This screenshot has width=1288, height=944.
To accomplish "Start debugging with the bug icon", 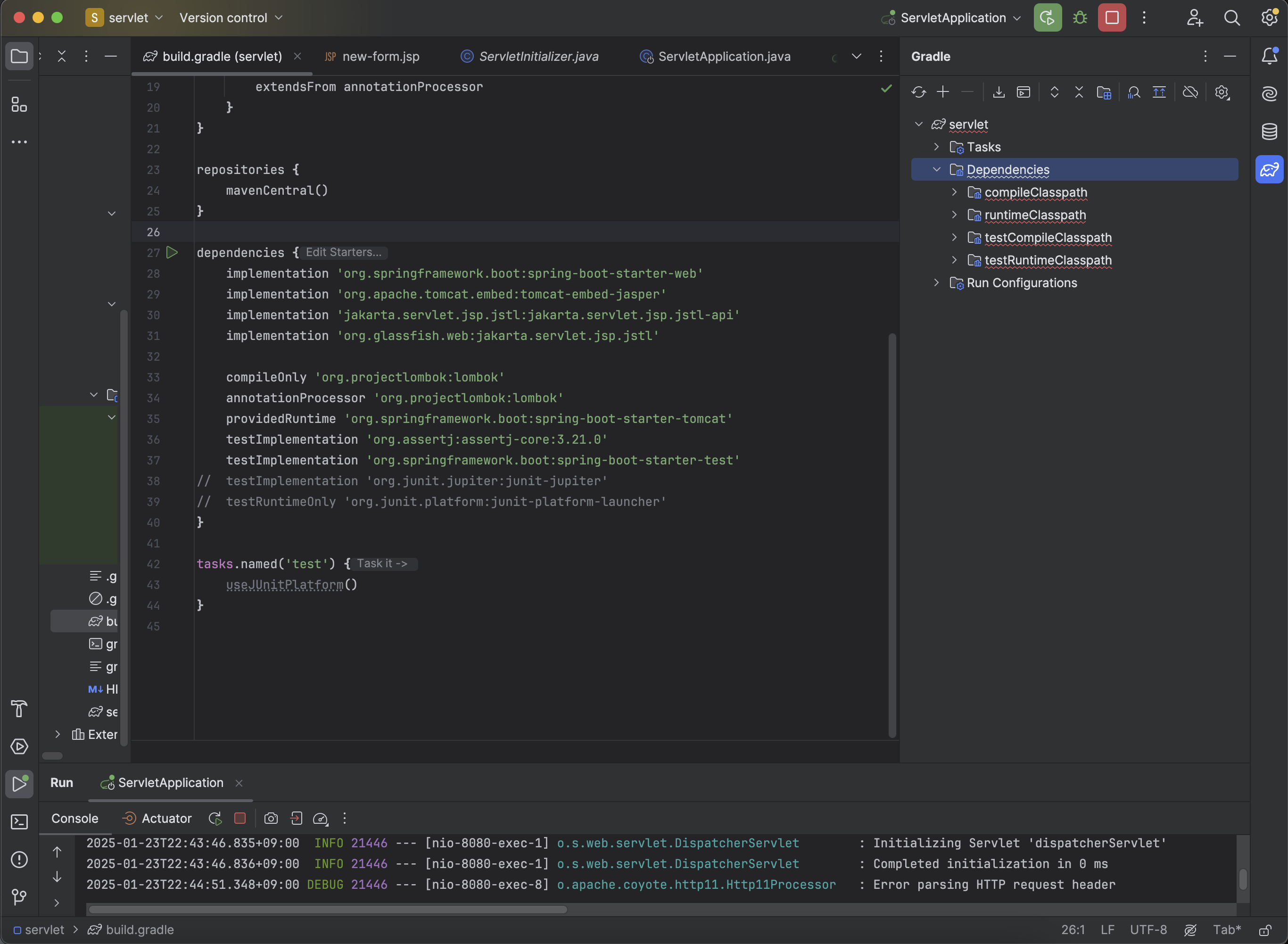I will click(1080, 18).
